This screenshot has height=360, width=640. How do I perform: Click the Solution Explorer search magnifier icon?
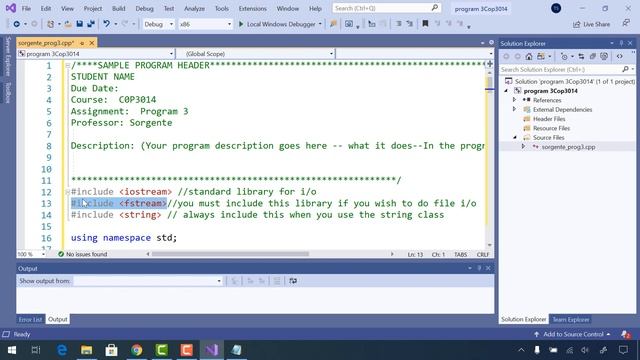(x=625, y=69)
